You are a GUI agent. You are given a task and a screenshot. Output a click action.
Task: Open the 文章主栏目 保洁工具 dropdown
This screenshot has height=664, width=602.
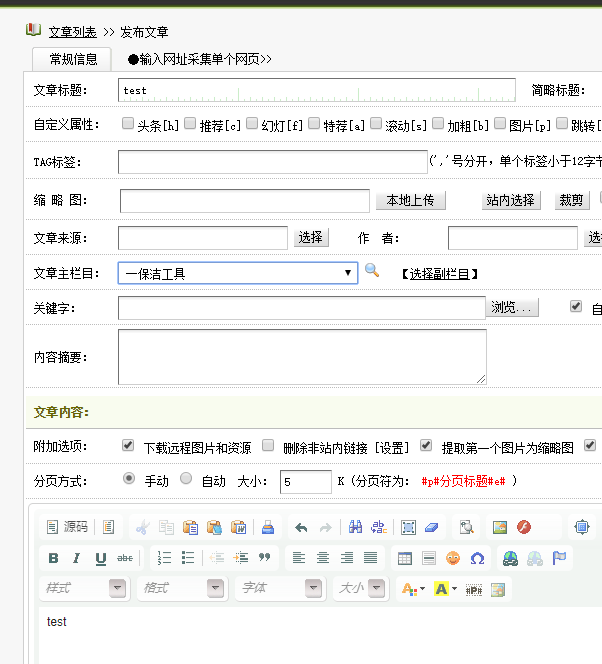click(238, 273)
